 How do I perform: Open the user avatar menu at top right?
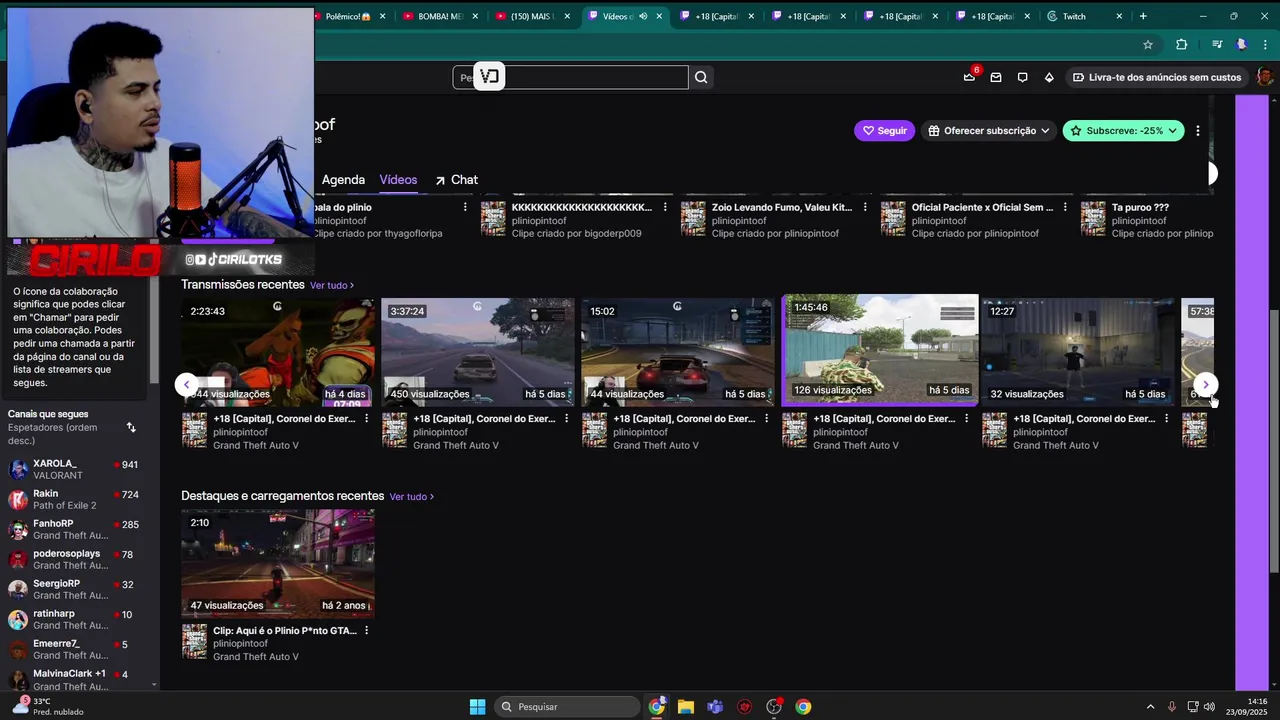(x=1265, y=77)
